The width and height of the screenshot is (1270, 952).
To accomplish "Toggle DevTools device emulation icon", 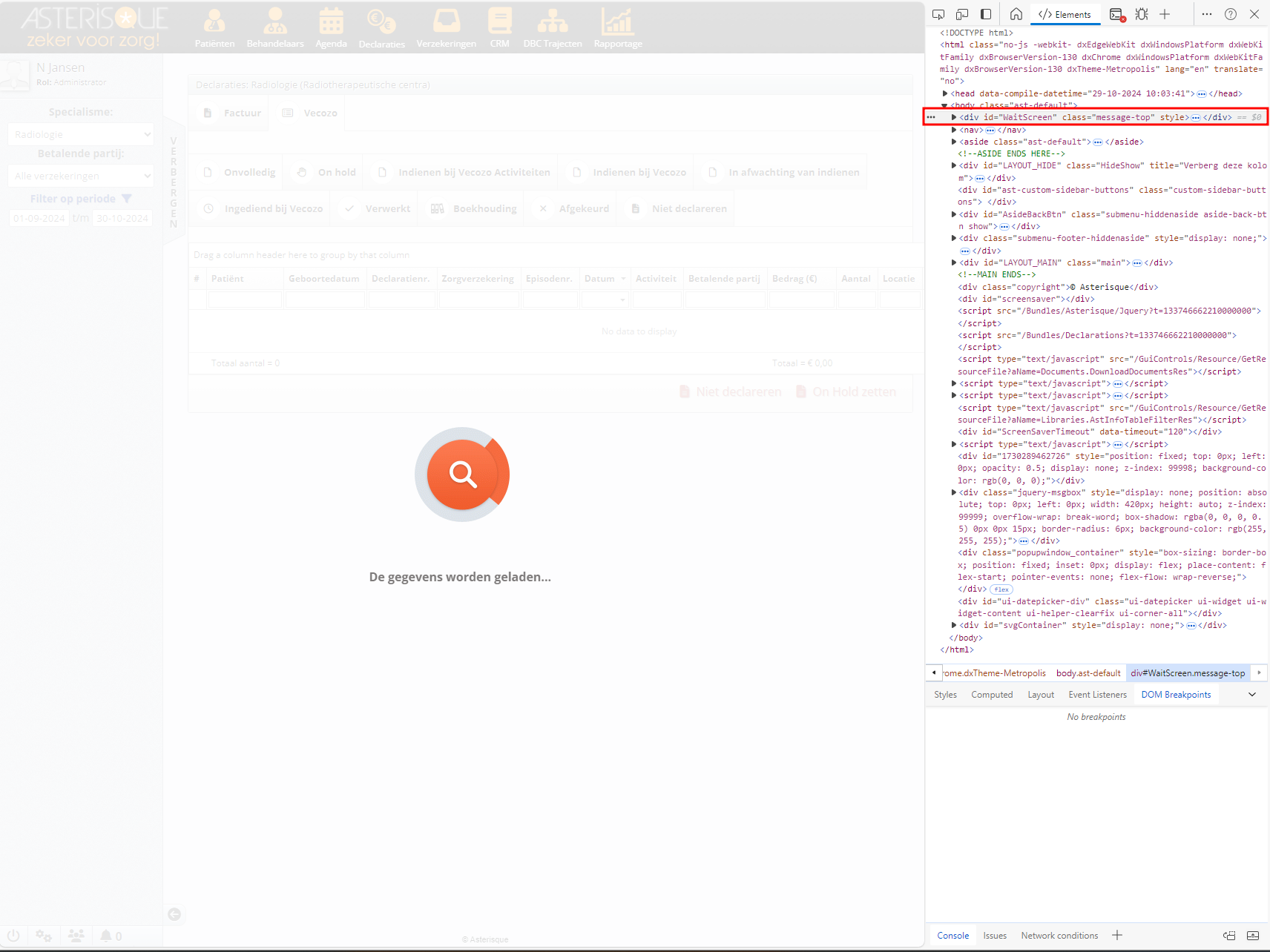I will tap(962, 14).
